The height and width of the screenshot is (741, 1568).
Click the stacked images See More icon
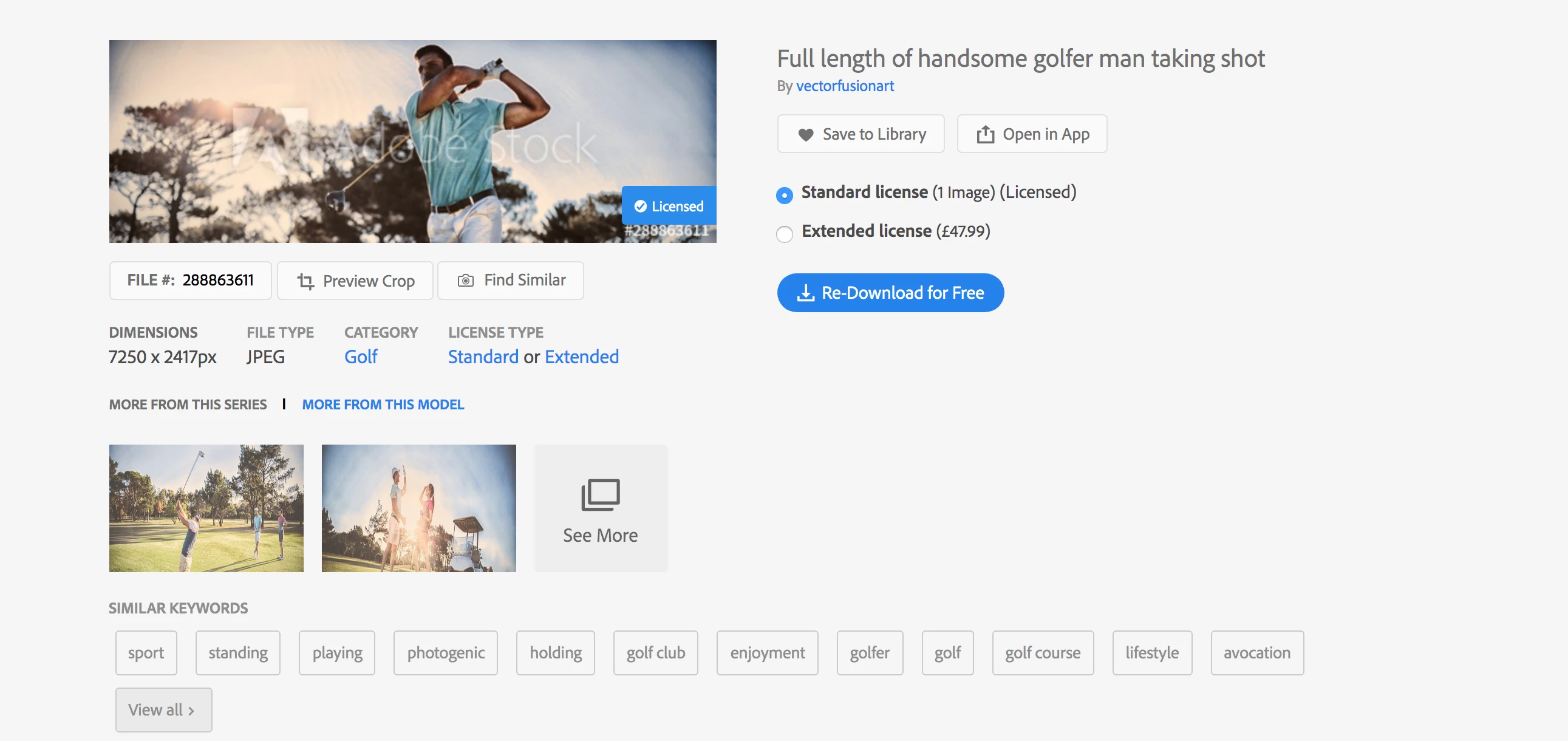coord(600,494)
